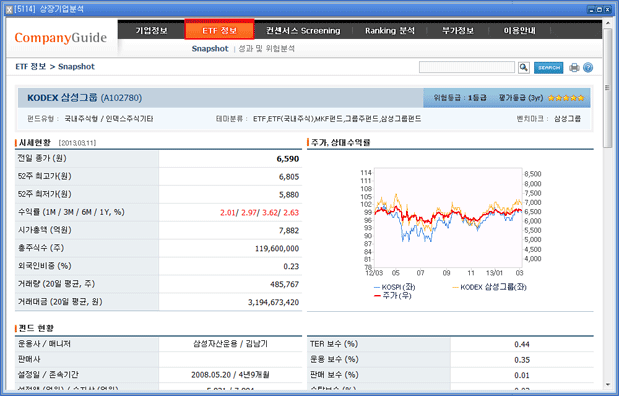Open the 부가정보 tab
The image size is (619, 396).
pyautogui.click(x=458, y=30)
